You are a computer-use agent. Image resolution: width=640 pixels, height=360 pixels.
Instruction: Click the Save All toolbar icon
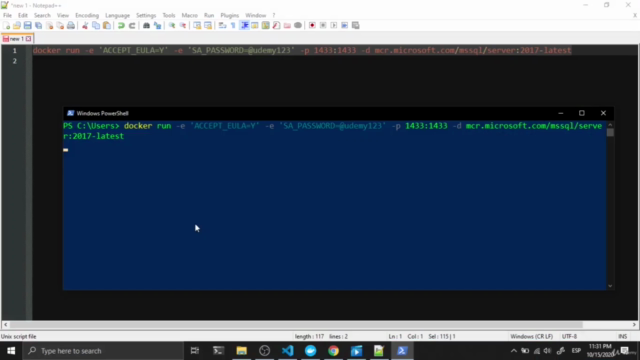(38, 25)
